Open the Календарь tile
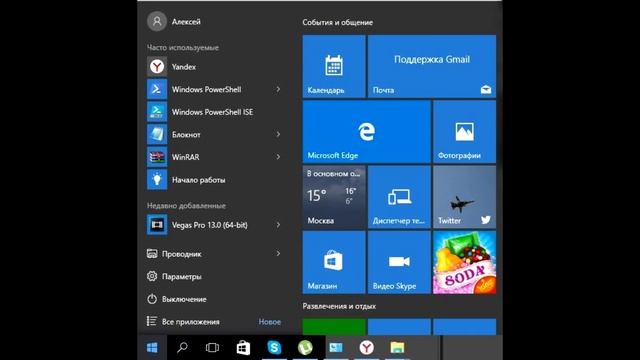This screenshot has height=360, width=640. point(334,67)
